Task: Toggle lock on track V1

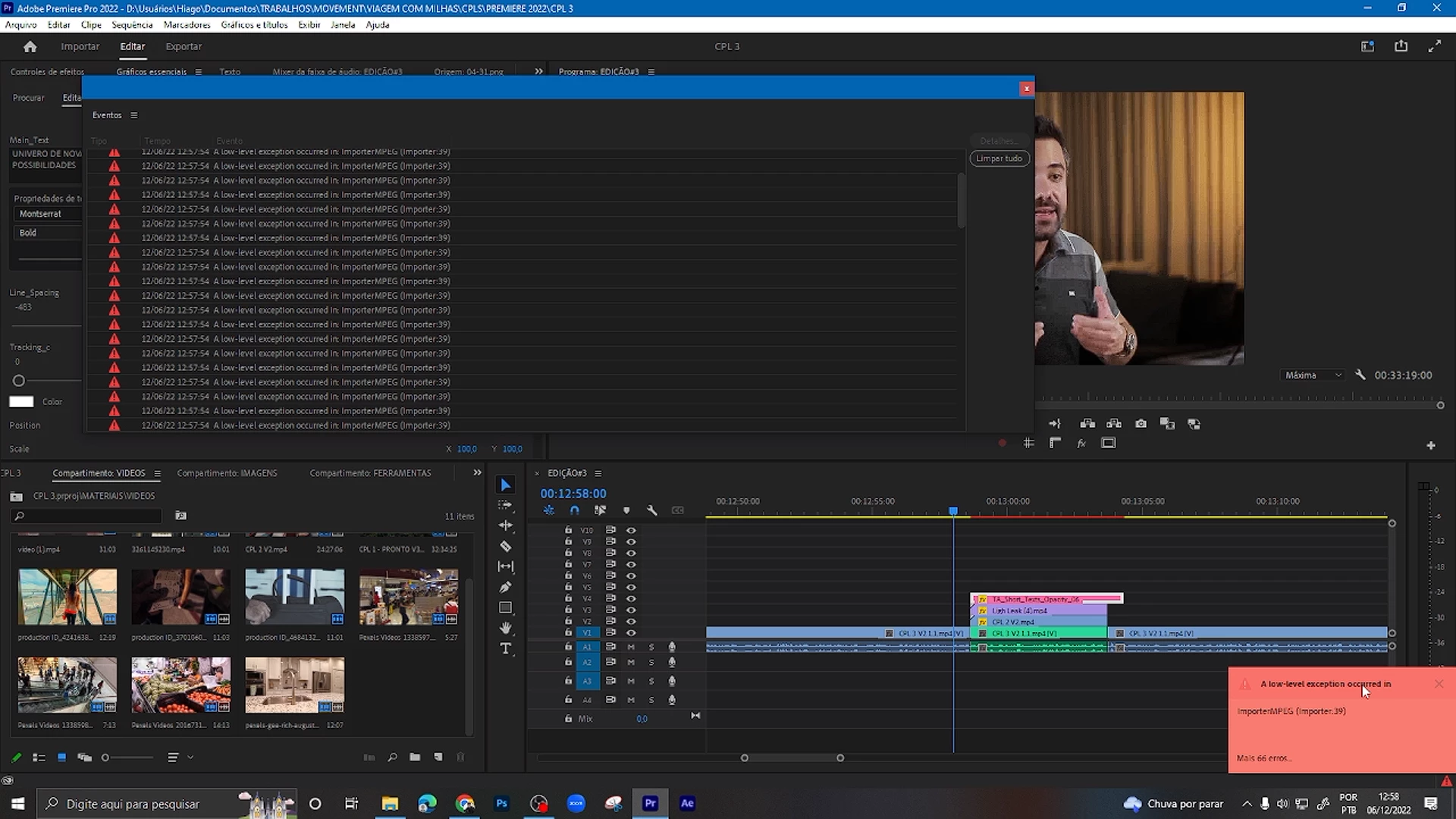Action: coord(568,632)
